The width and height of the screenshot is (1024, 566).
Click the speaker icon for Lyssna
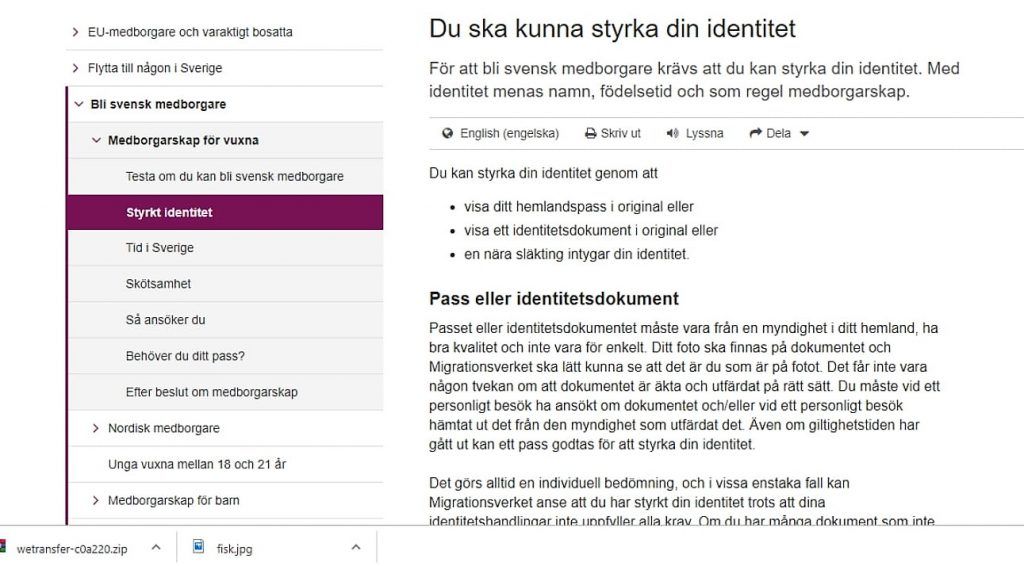(673, 133)
